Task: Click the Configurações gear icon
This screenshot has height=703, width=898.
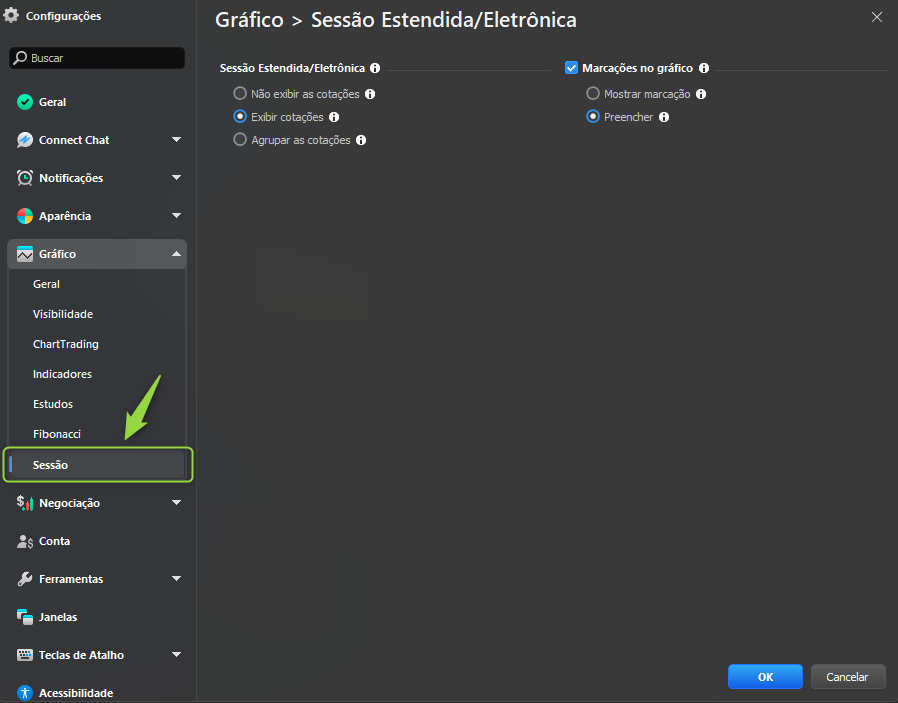Action: click(11, 15)
